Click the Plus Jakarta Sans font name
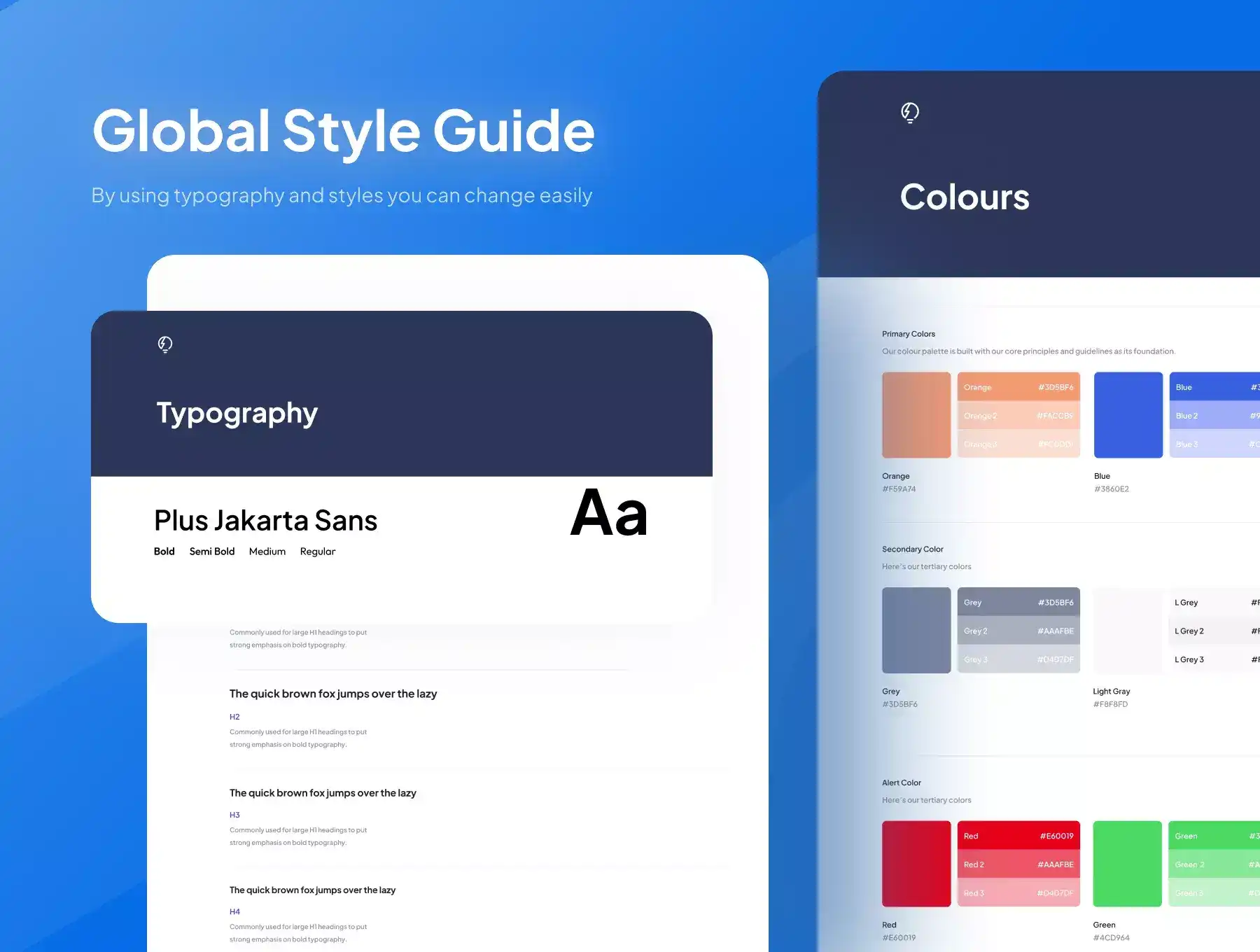 pyautogui.click(x=265, y=521)
